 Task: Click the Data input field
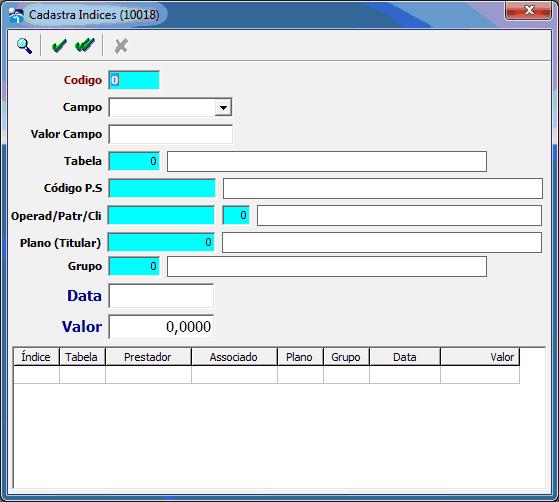pyautogui.click(x=161, y=296)
